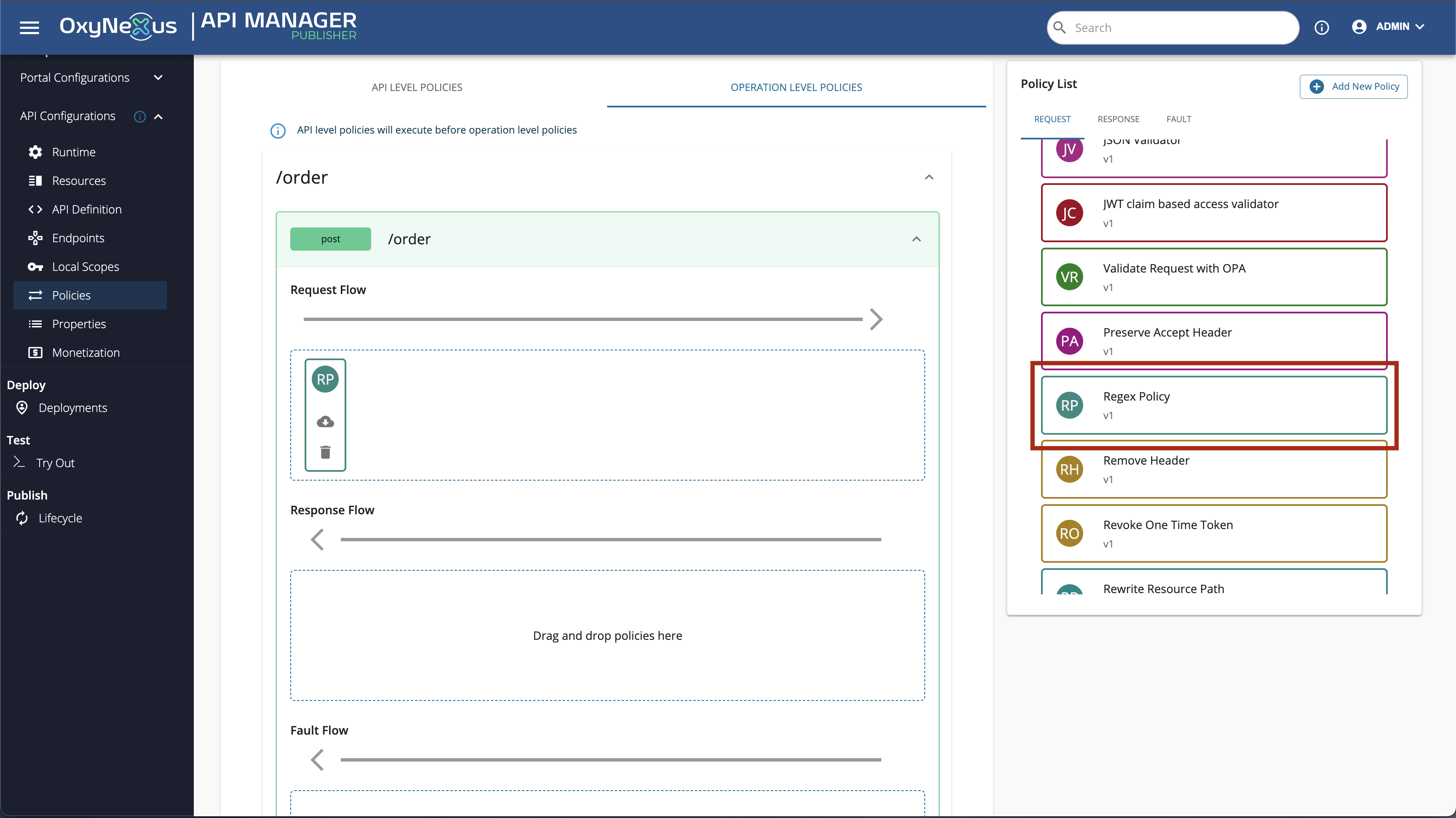Click the Policies swap-arrows icon
Viewport: 1456px width, 818px height.
[x=35, y=295]
